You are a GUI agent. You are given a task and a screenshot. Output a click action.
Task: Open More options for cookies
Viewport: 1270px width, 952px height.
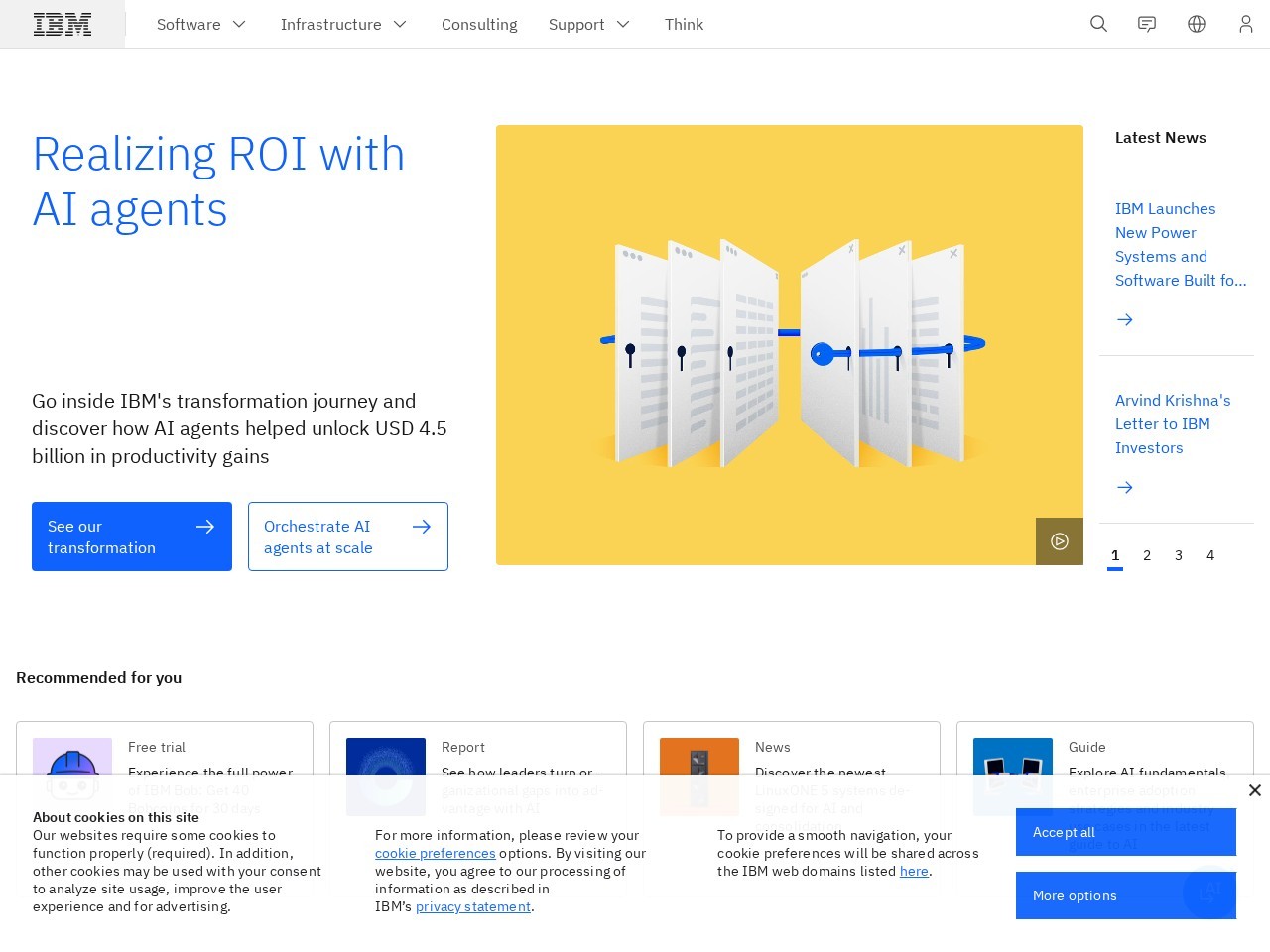coord(1126,895)
